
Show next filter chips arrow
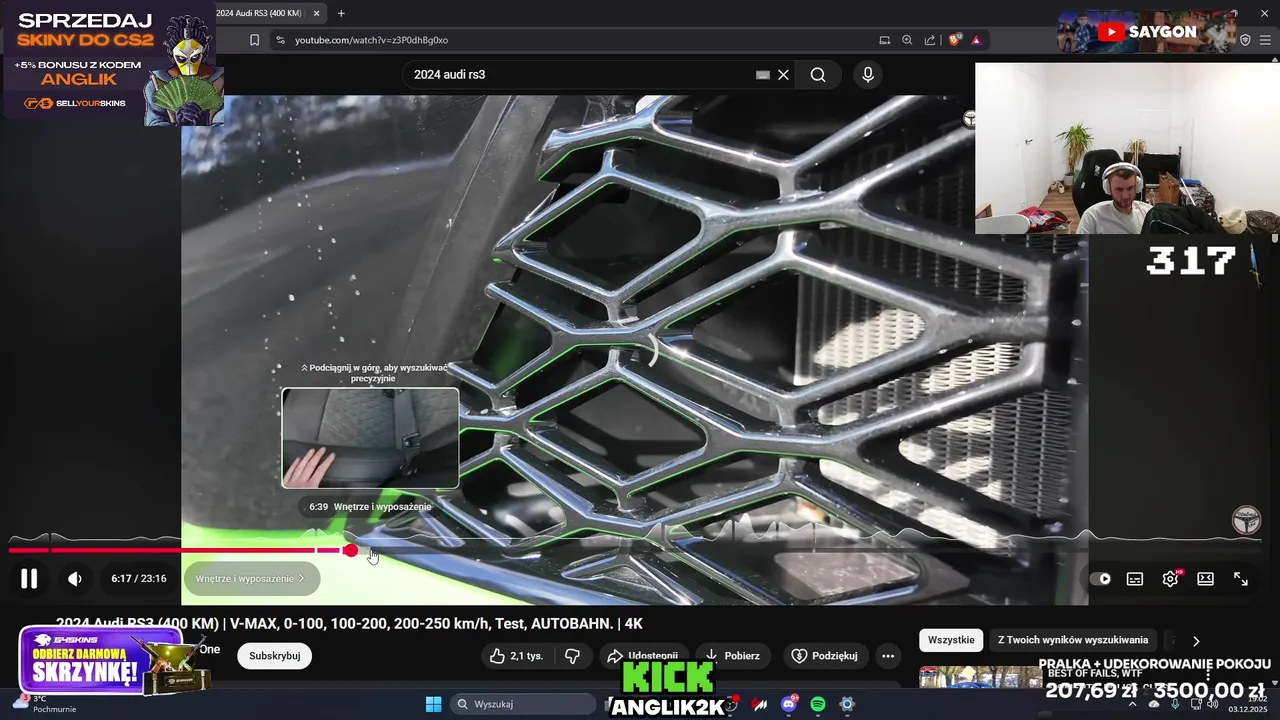tap(1196, 640)
